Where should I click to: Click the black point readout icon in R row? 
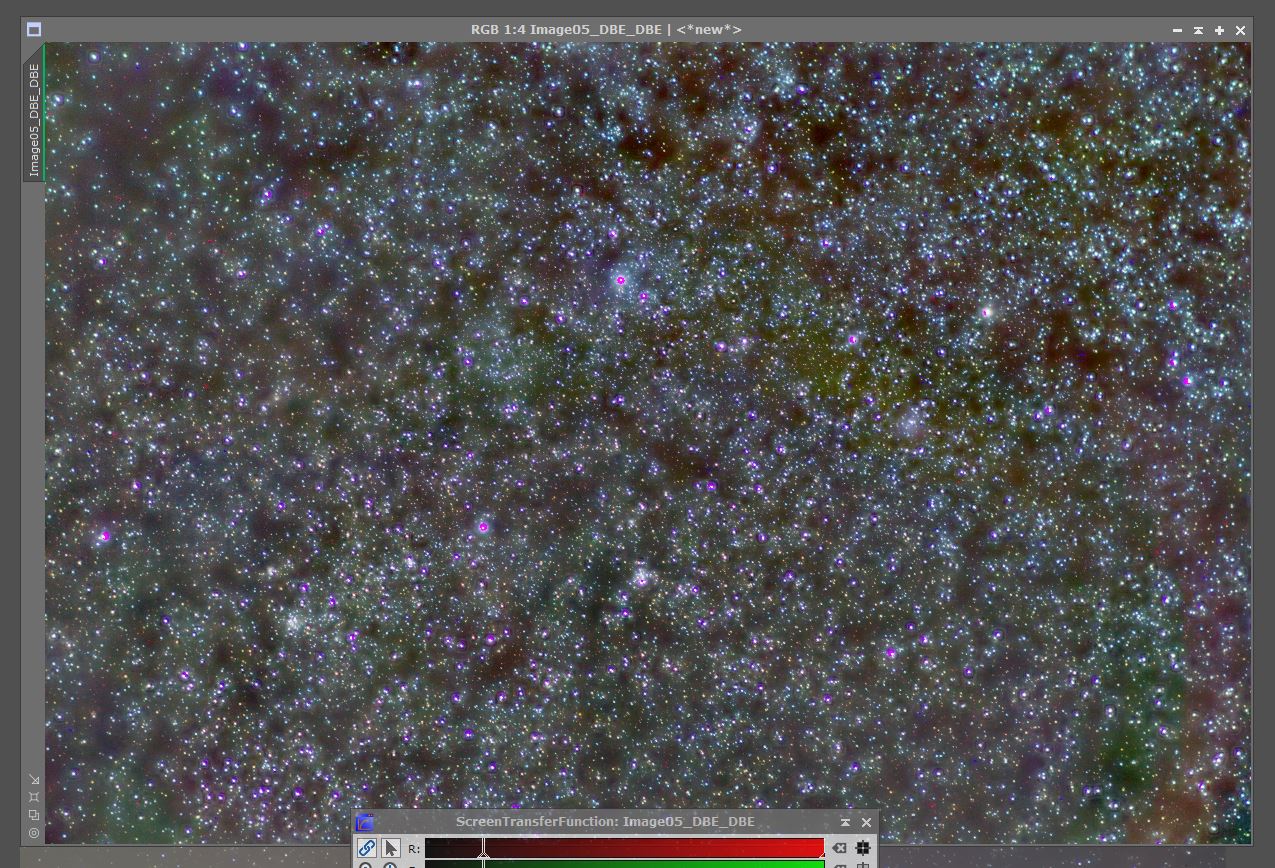[863, 848]
